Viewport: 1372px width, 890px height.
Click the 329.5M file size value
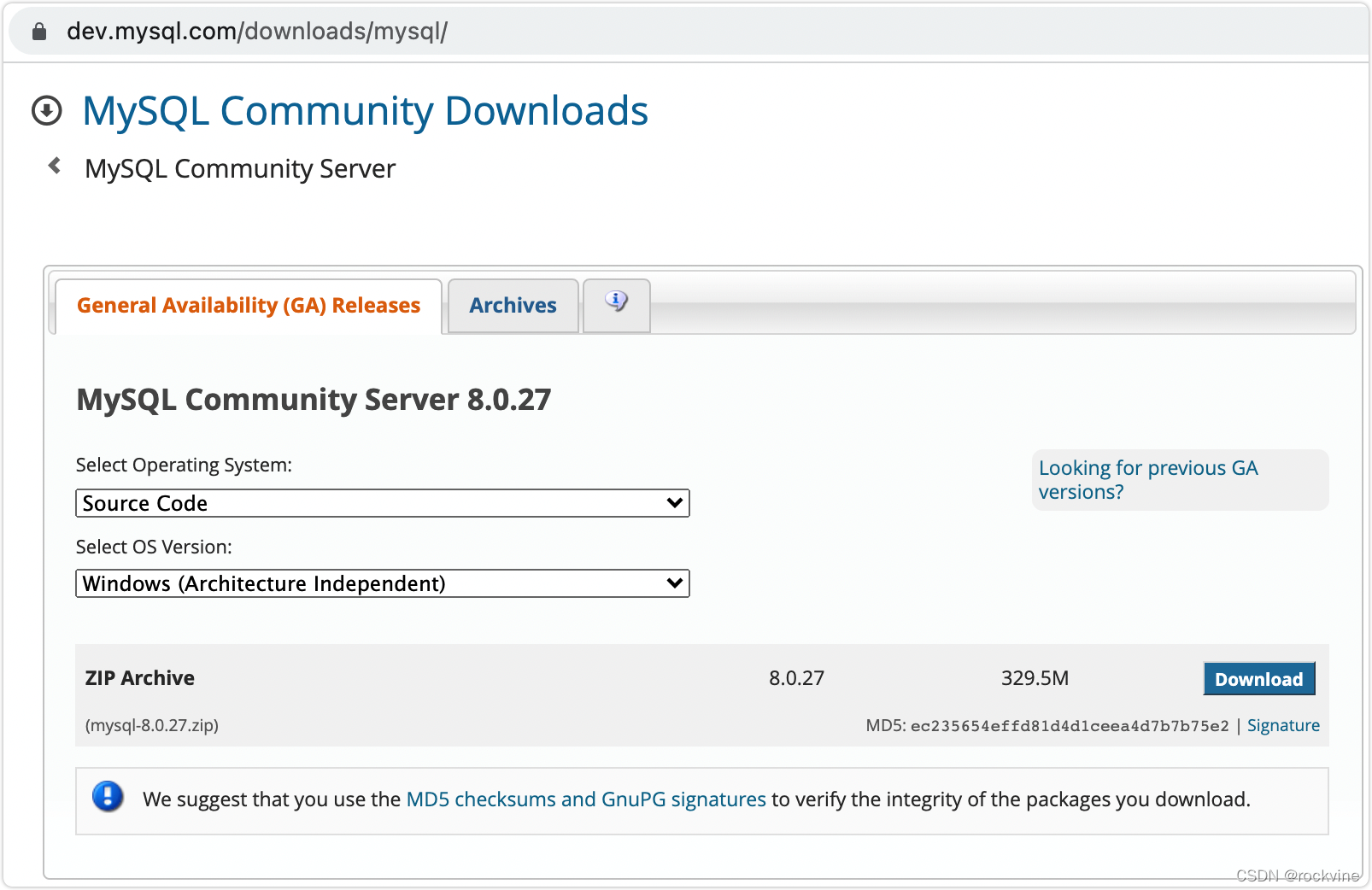coord(1035,678)
